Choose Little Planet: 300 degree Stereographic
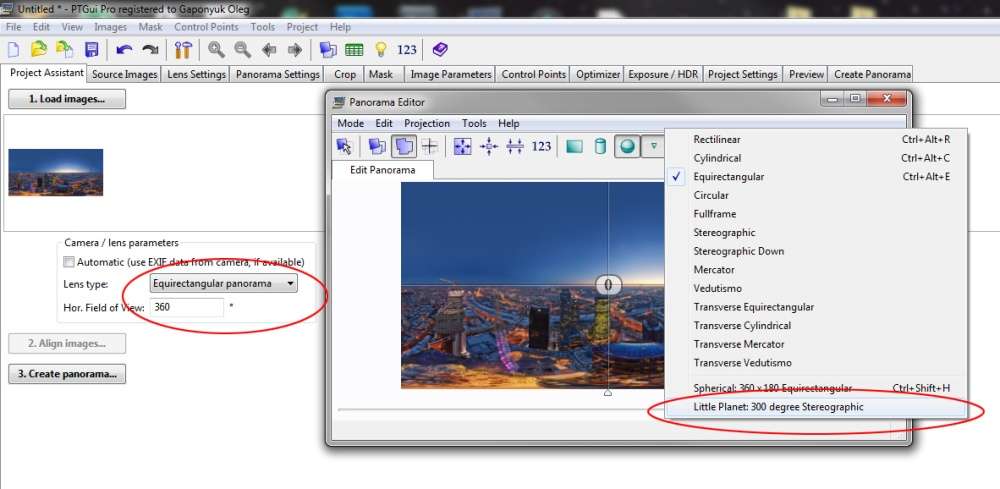 tap(778, 407)
